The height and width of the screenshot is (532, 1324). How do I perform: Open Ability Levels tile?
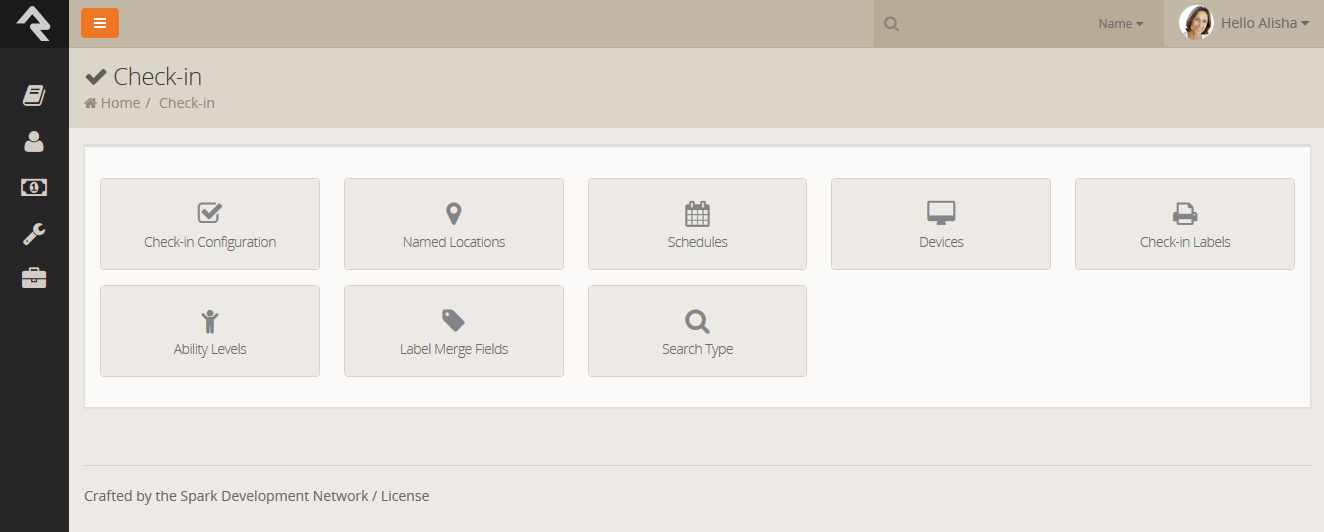tap(210, 331)
